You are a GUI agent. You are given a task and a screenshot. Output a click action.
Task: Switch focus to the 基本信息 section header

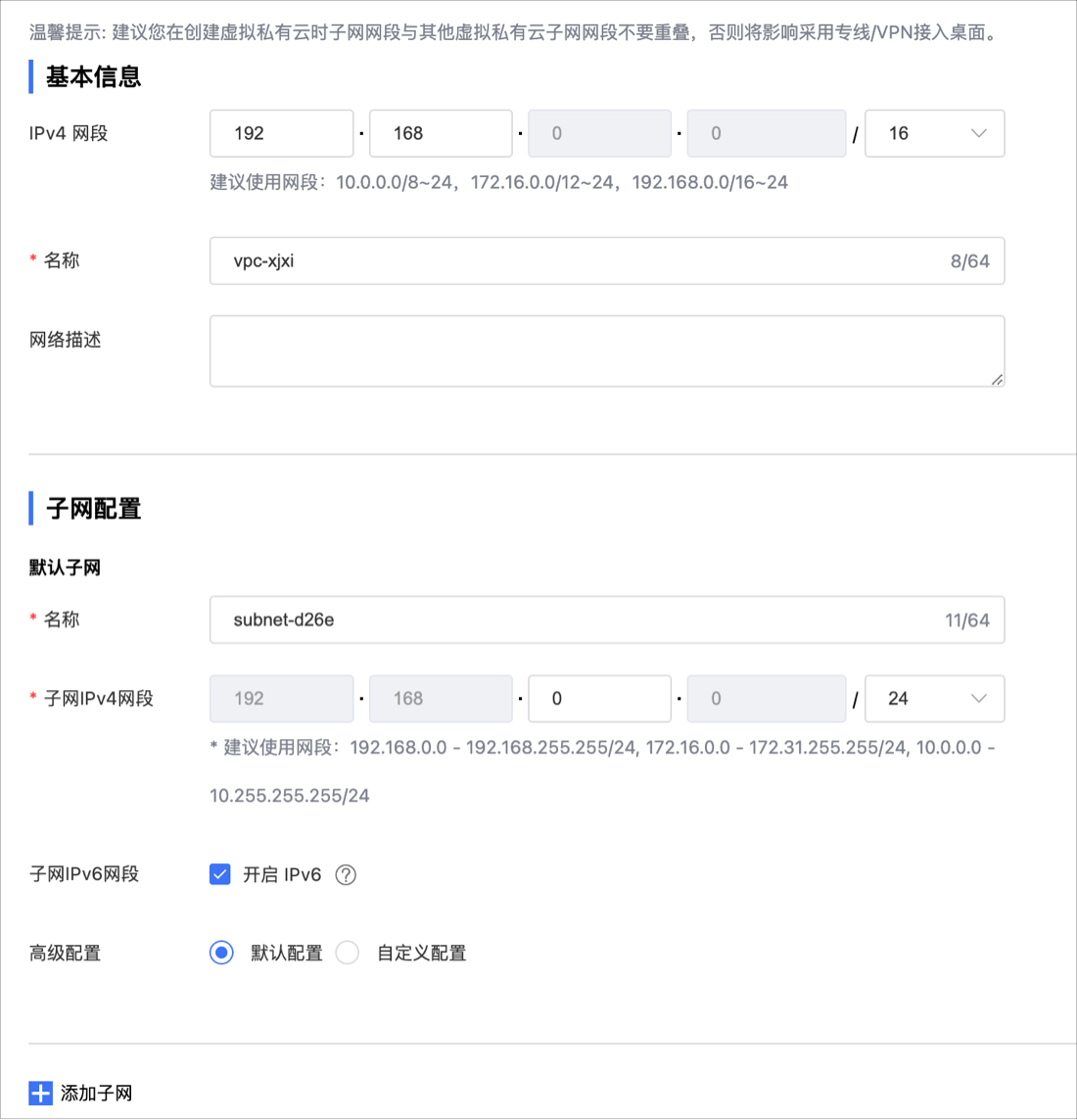pyautogui.click(x=89, y=75)
